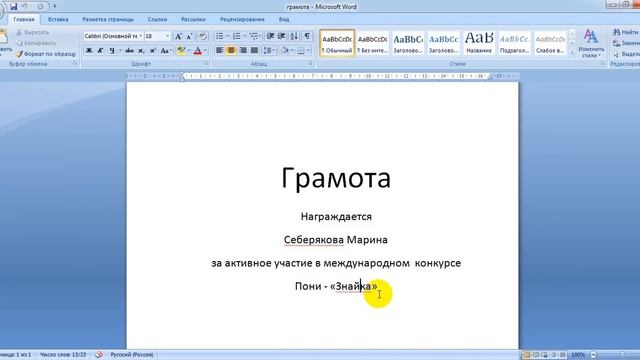
Task: Redo the action in Quick Access toolbar
Action: pos(40,7)
